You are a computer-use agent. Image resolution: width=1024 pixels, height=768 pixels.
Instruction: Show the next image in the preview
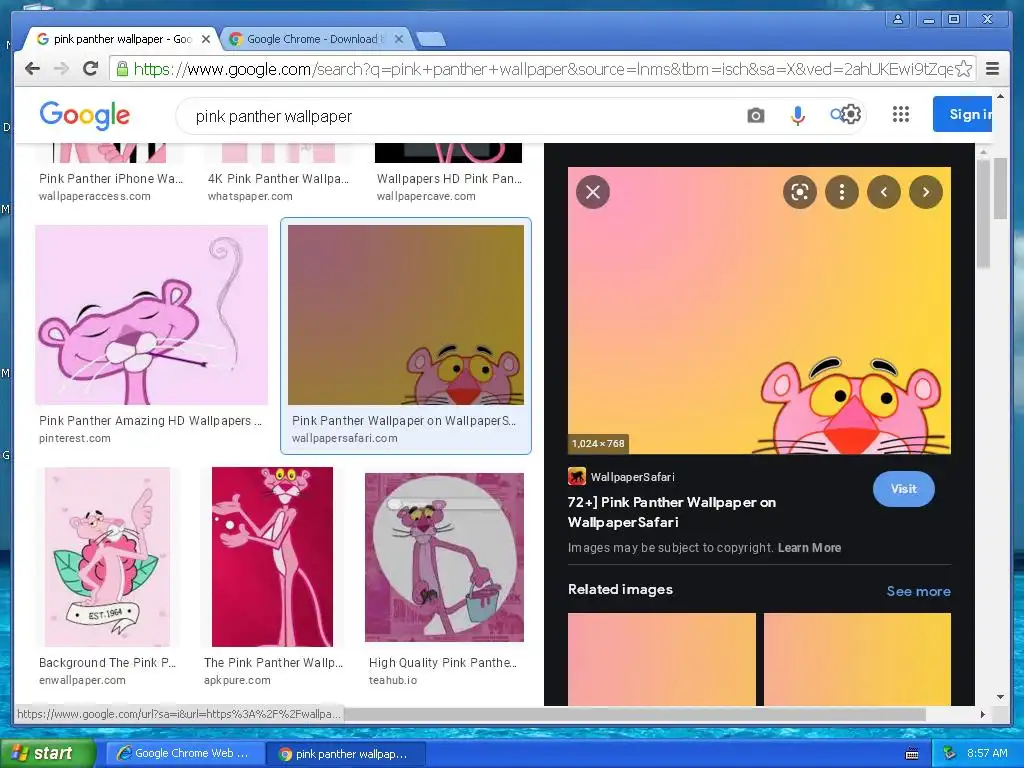(x=925, y=192)
